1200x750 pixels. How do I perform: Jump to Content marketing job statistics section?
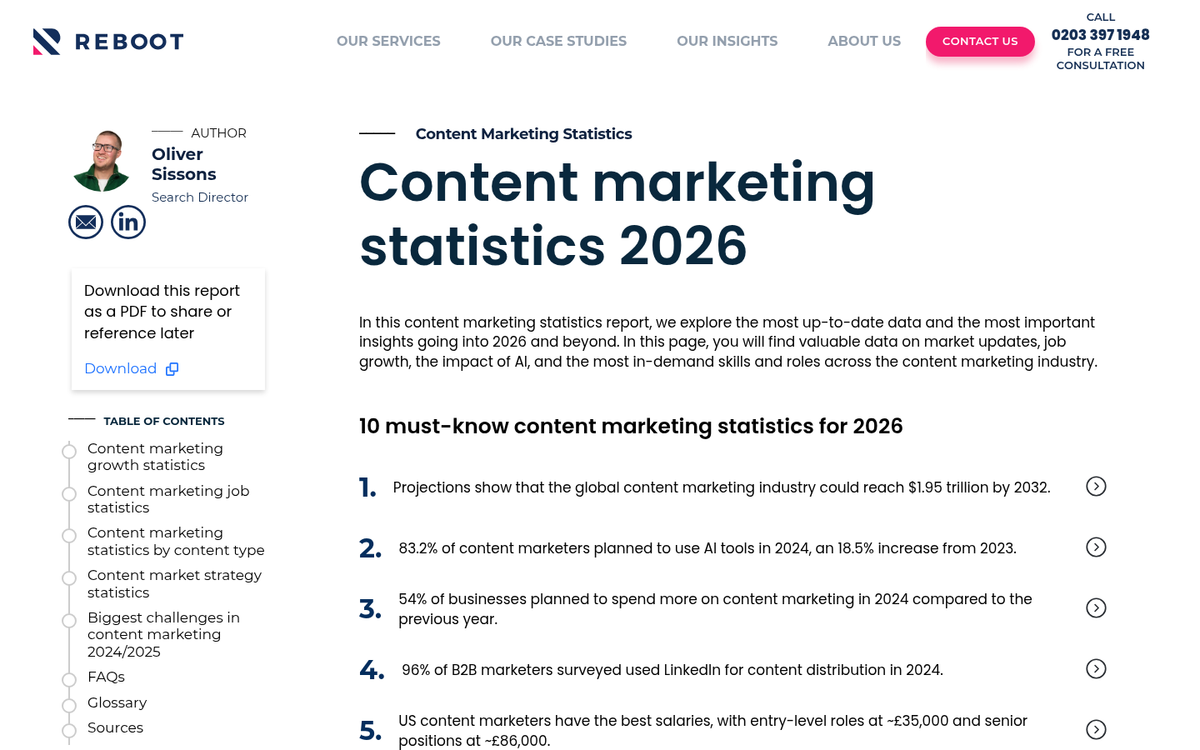(x=168, y=499)
